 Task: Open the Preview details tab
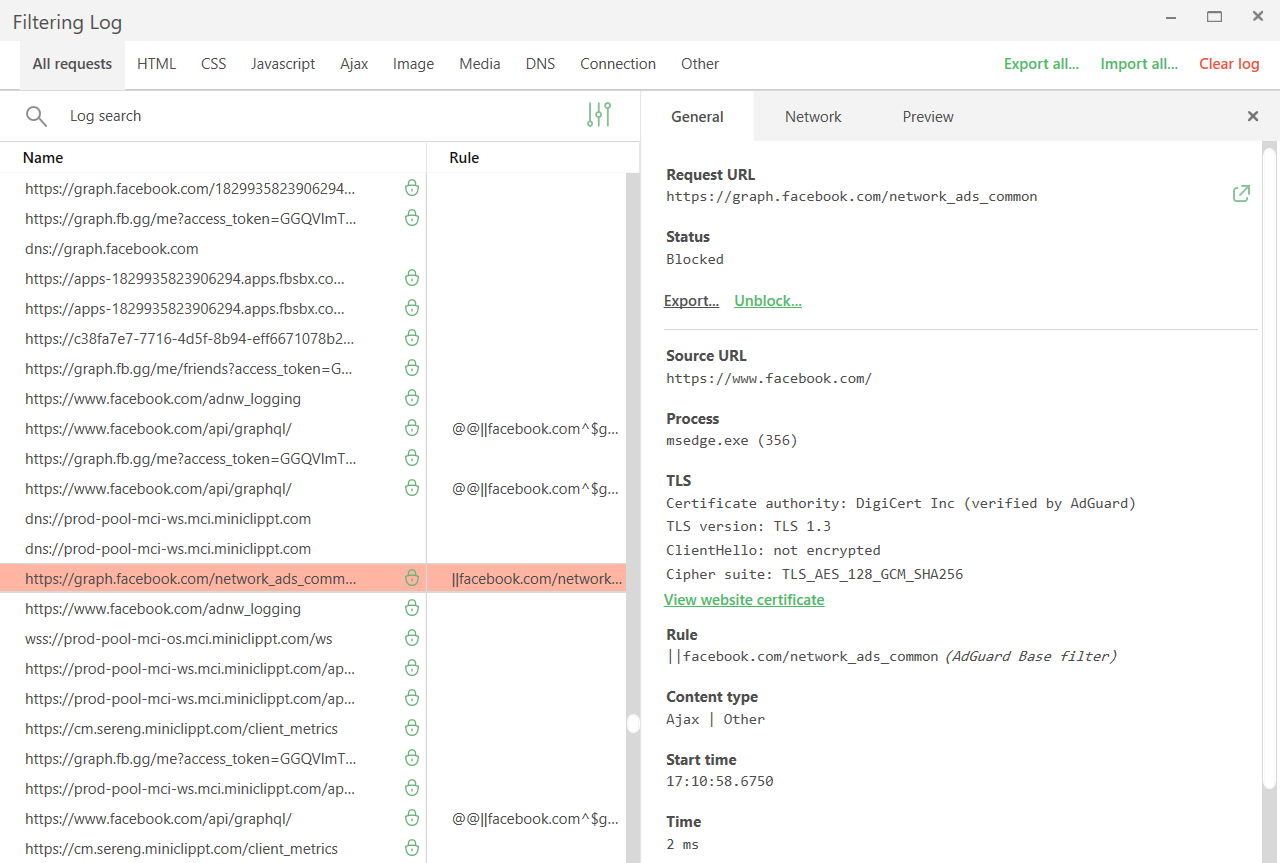pyautogui.click(x=928, y=117)
